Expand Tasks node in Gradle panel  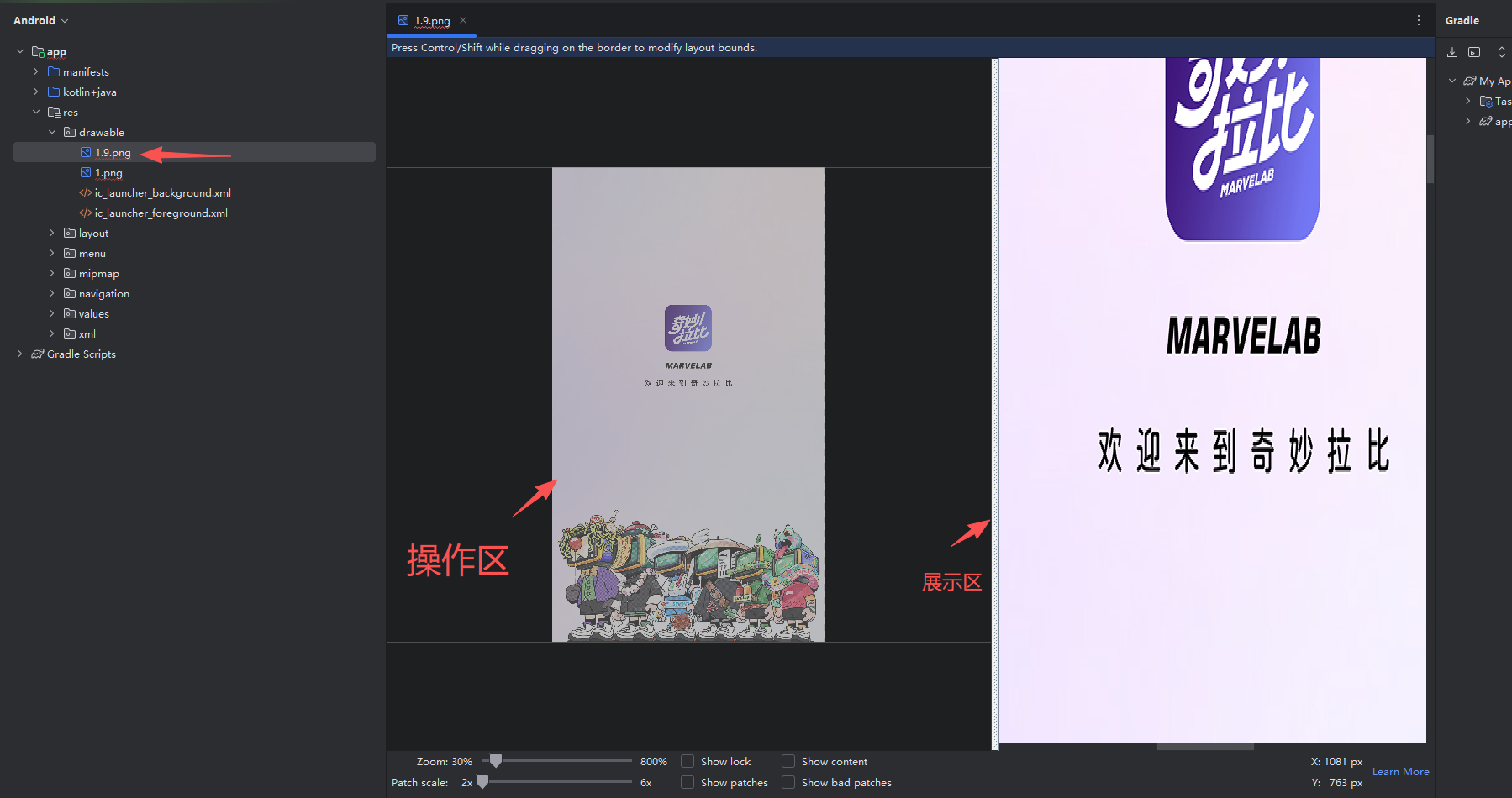point(1468,101)
